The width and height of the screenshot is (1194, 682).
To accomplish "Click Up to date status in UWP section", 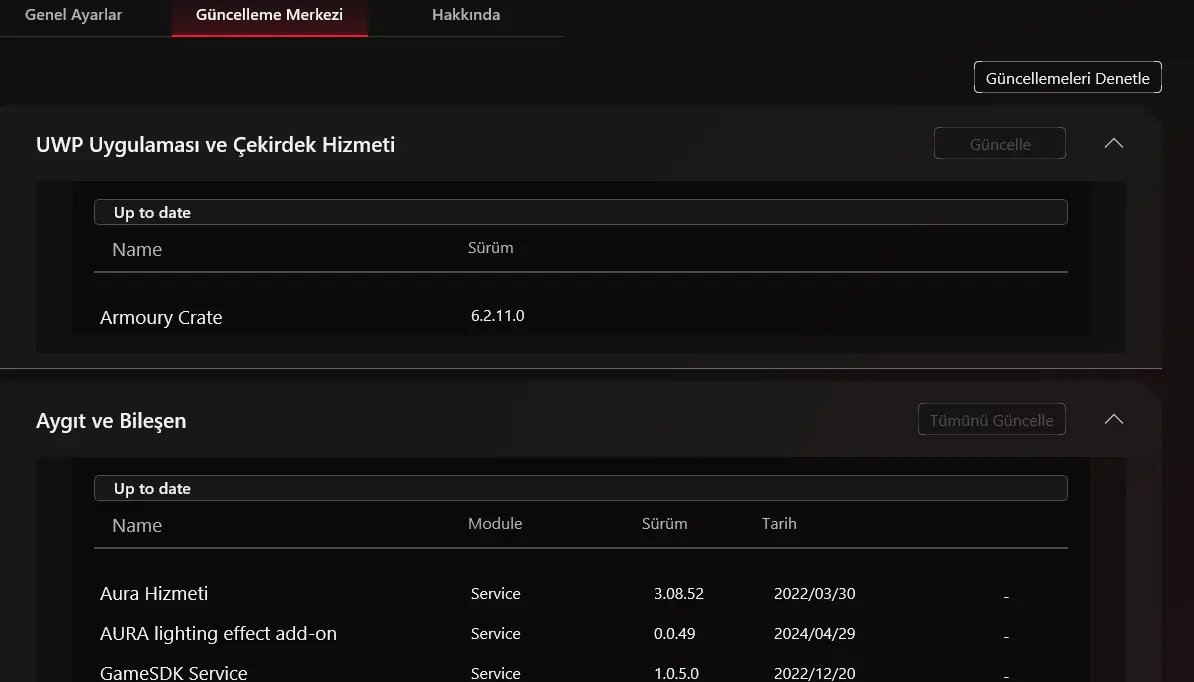I will point(580,212).
